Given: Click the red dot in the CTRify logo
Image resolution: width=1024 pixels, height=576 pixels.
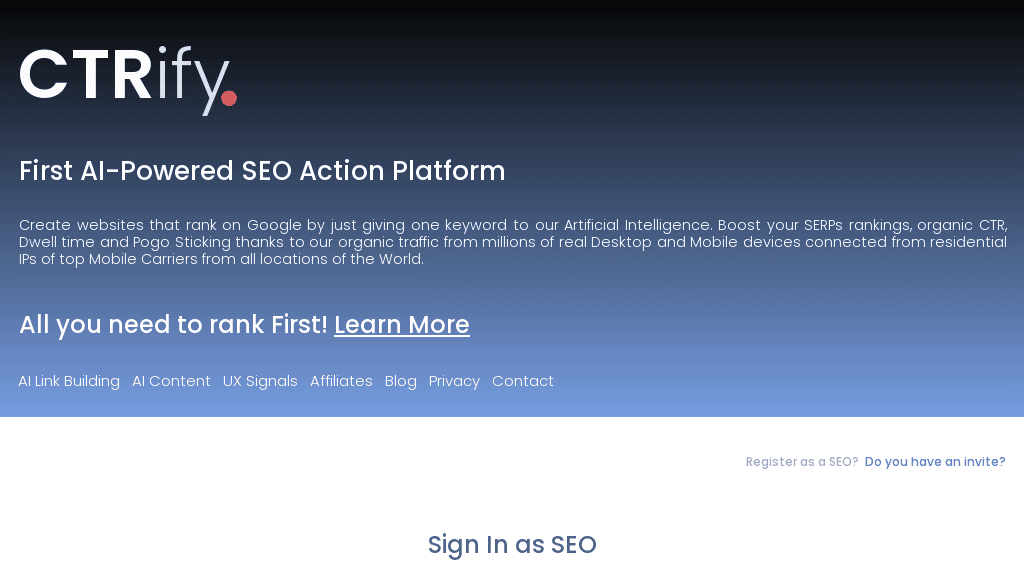Looking at the screenshot, I should coord(229,97).
